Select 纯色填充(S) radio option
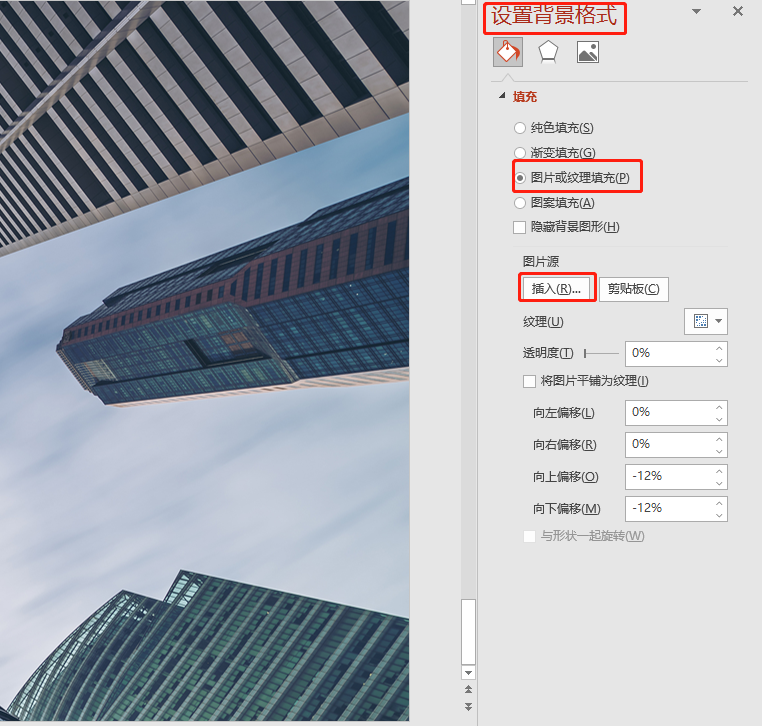 pyautogui.click(x=520, y=128)
